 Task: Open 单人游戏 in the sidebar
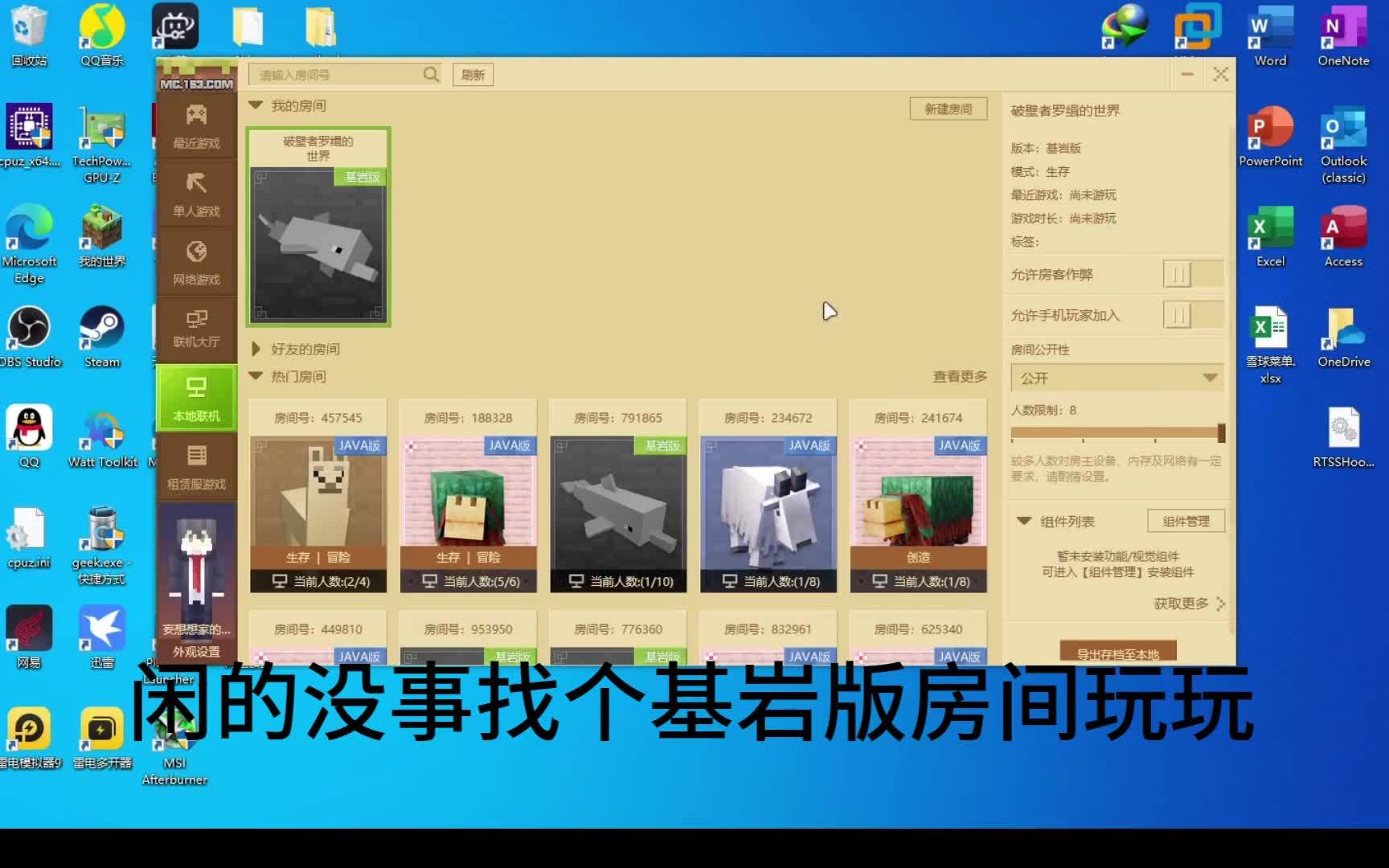(196, 194)
